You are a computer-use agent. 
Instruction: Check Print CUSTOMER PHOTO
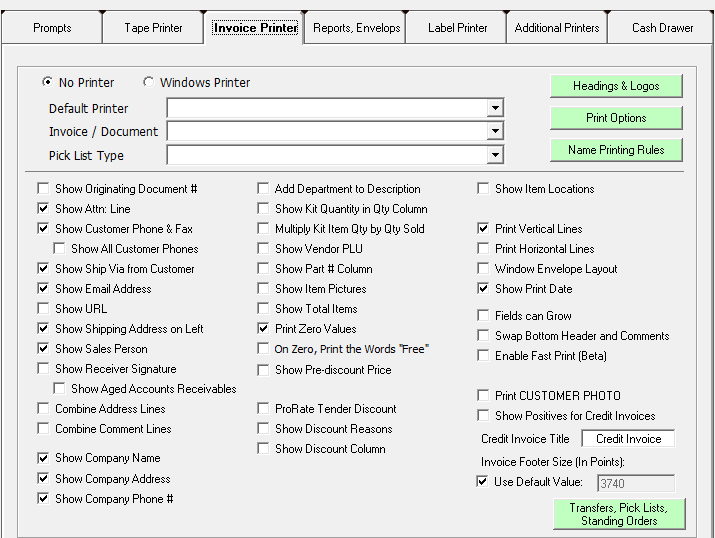coord(483,395)
